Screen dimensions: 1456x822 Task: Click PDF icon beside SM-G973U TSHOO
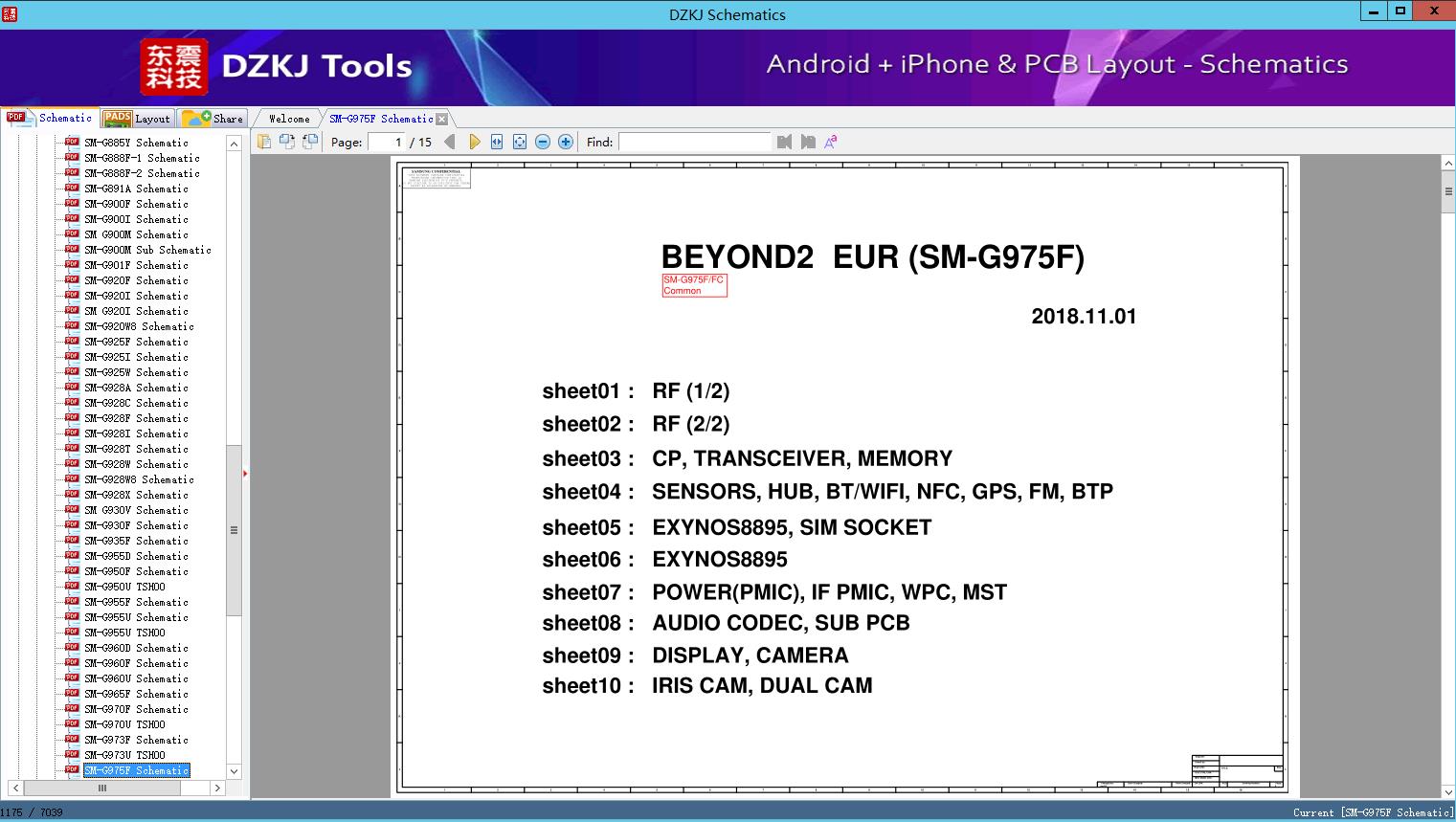point(72,754)
